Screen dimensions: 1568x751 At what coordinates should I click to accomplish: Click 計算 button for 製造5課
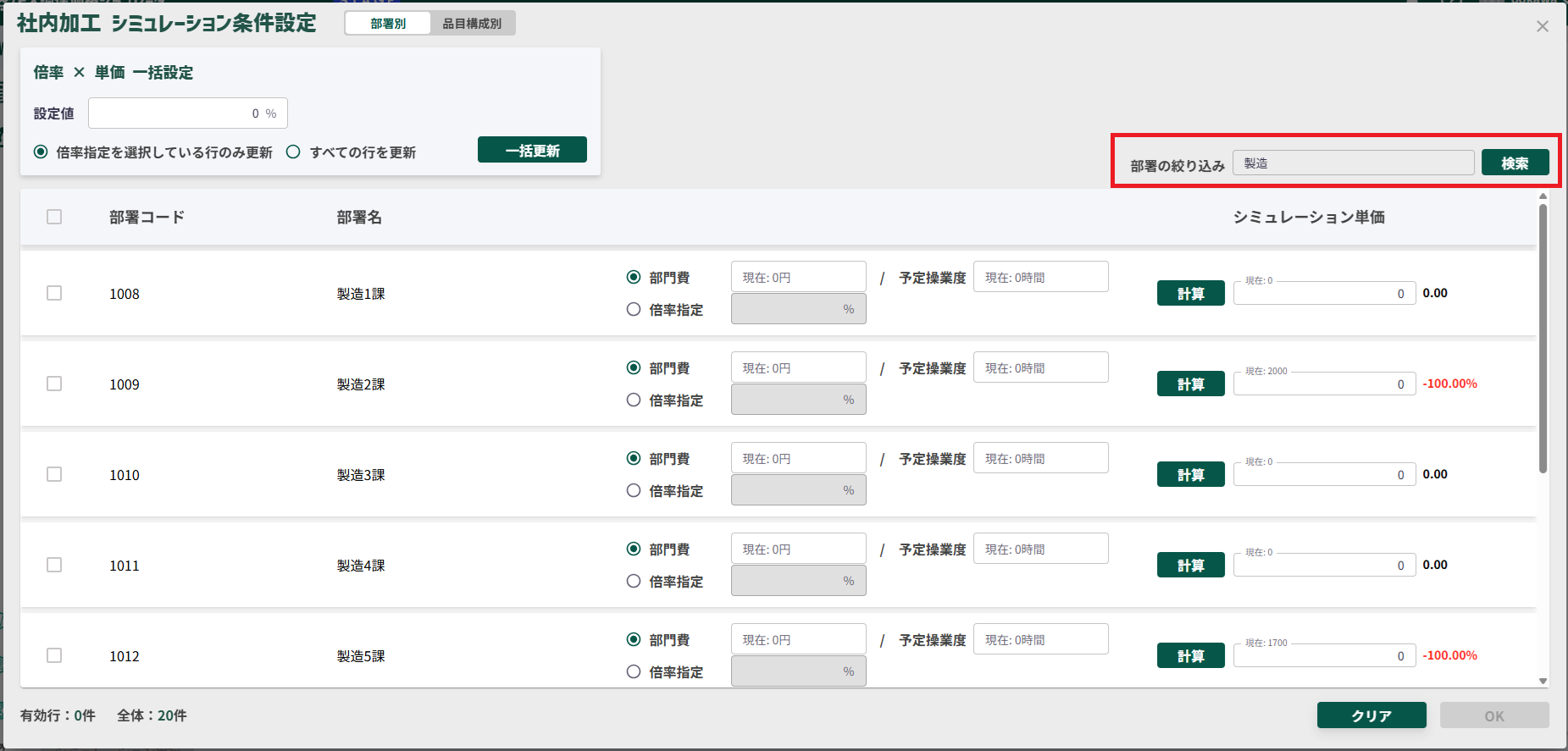tap(1190, 655)
